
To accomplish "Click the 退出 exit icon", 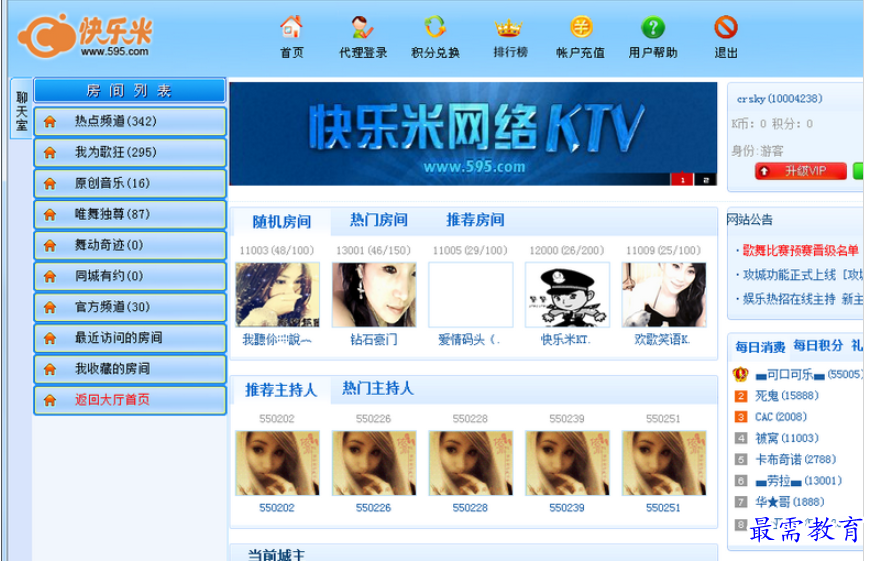I will point(725,27).
